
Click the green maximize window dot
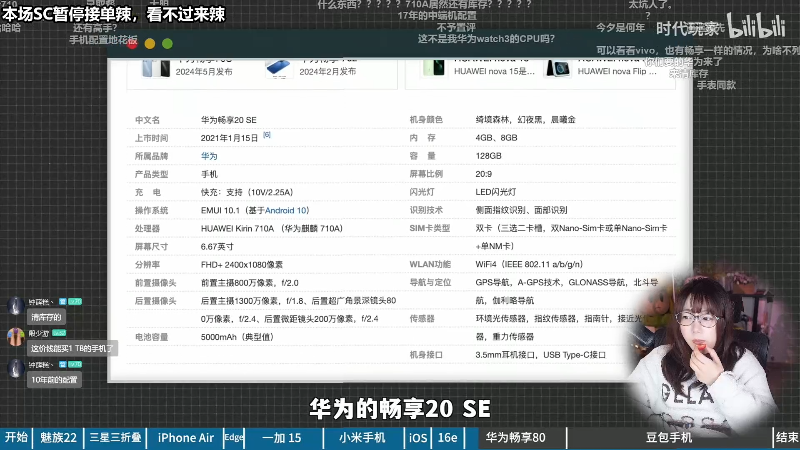(167, 44)
